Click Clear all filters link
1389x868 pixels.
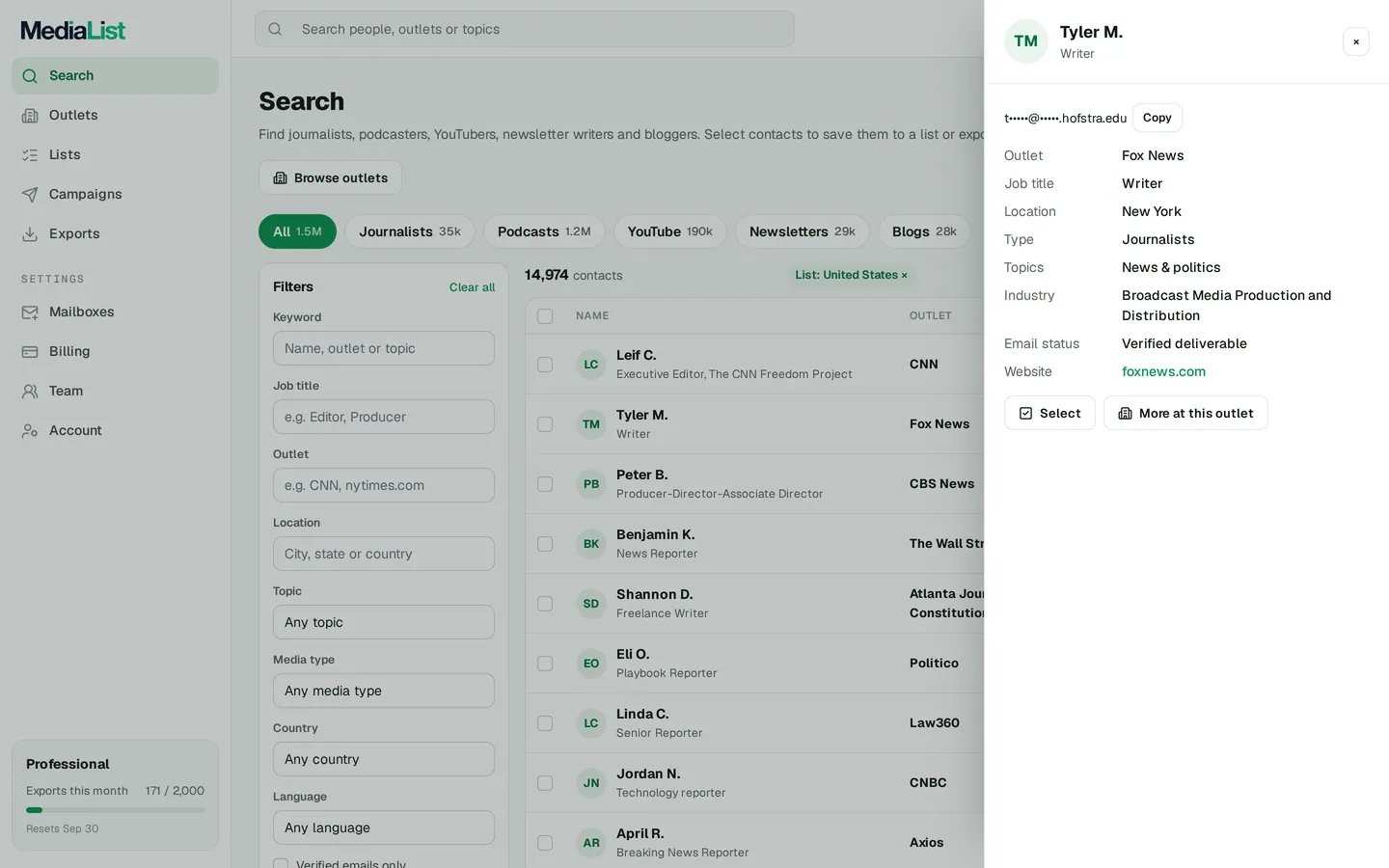(x=472, y=287)
